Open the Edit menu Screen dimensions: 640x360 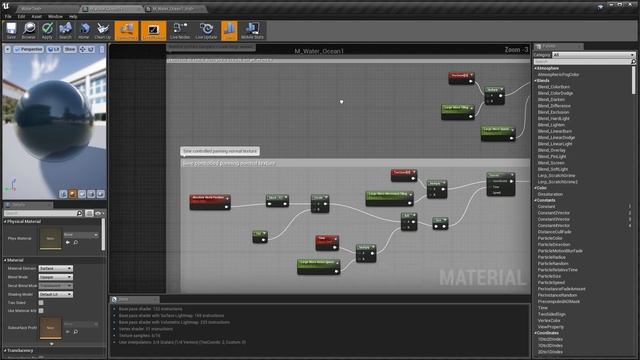point(21,16)
